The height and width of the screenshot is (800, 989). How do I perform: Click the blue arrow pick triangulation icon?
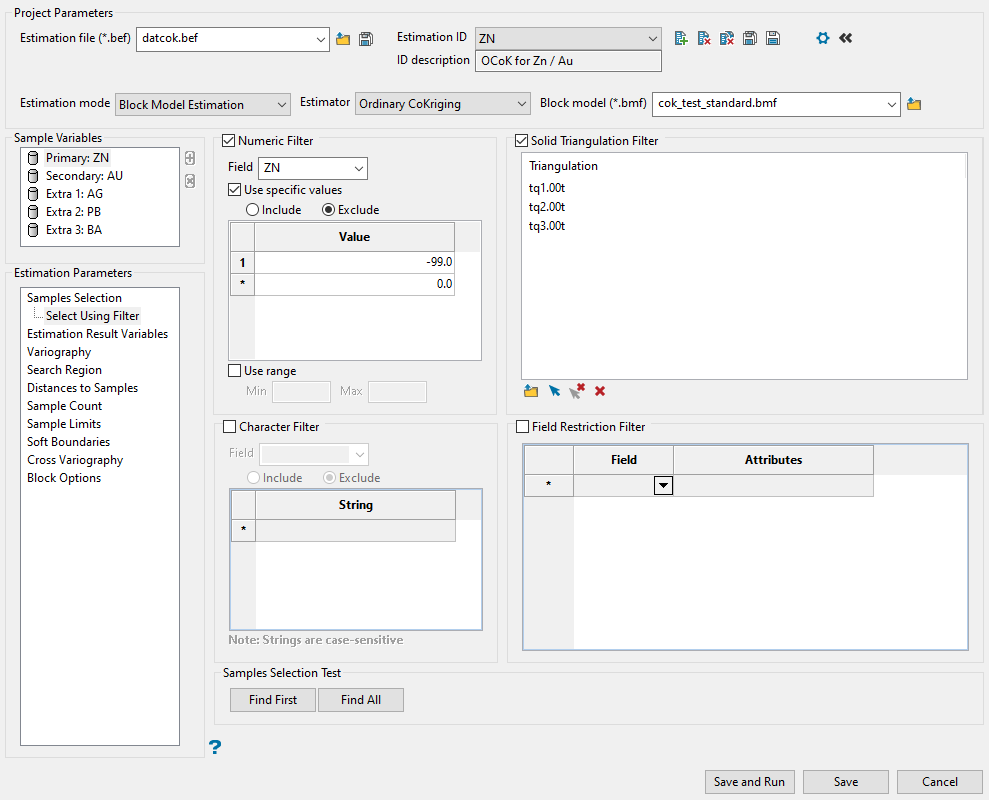[x=554, y=391]
